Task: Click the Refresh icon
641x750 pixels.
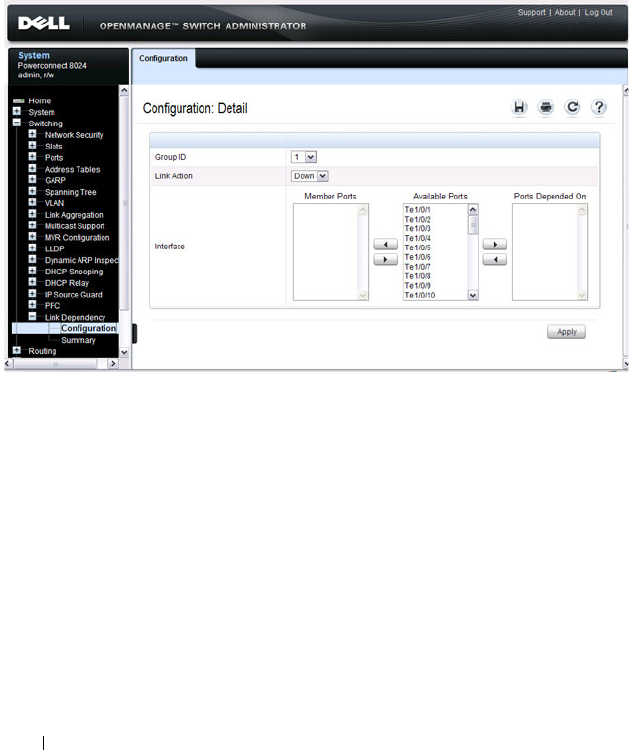Action: pos(572,108)
